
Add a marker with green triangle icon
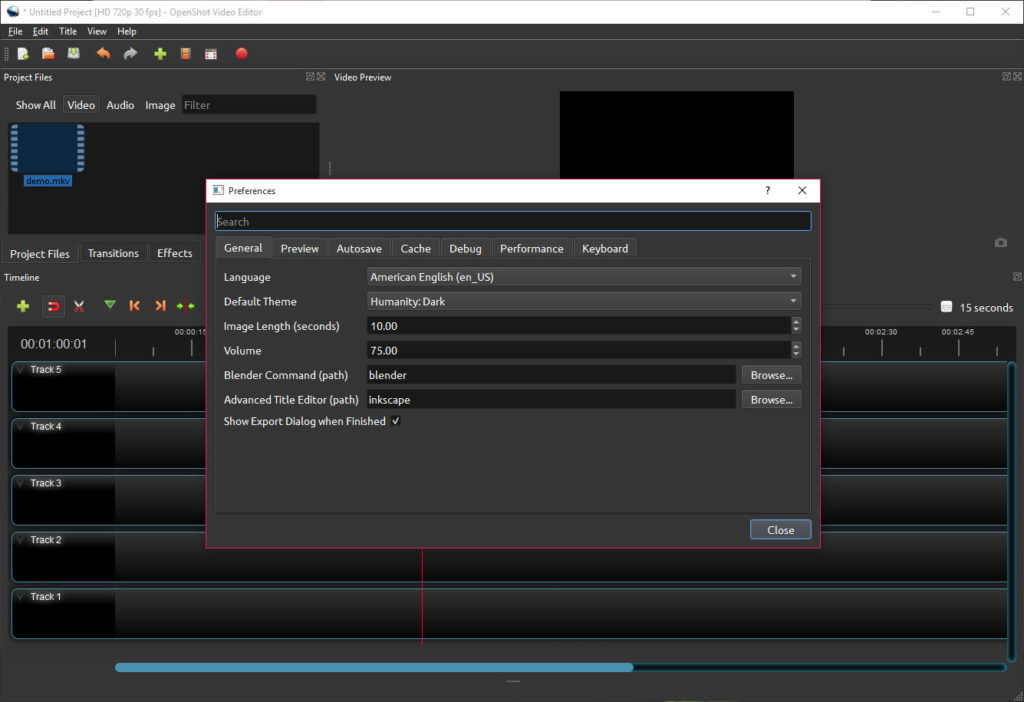(x=110, y=305)
